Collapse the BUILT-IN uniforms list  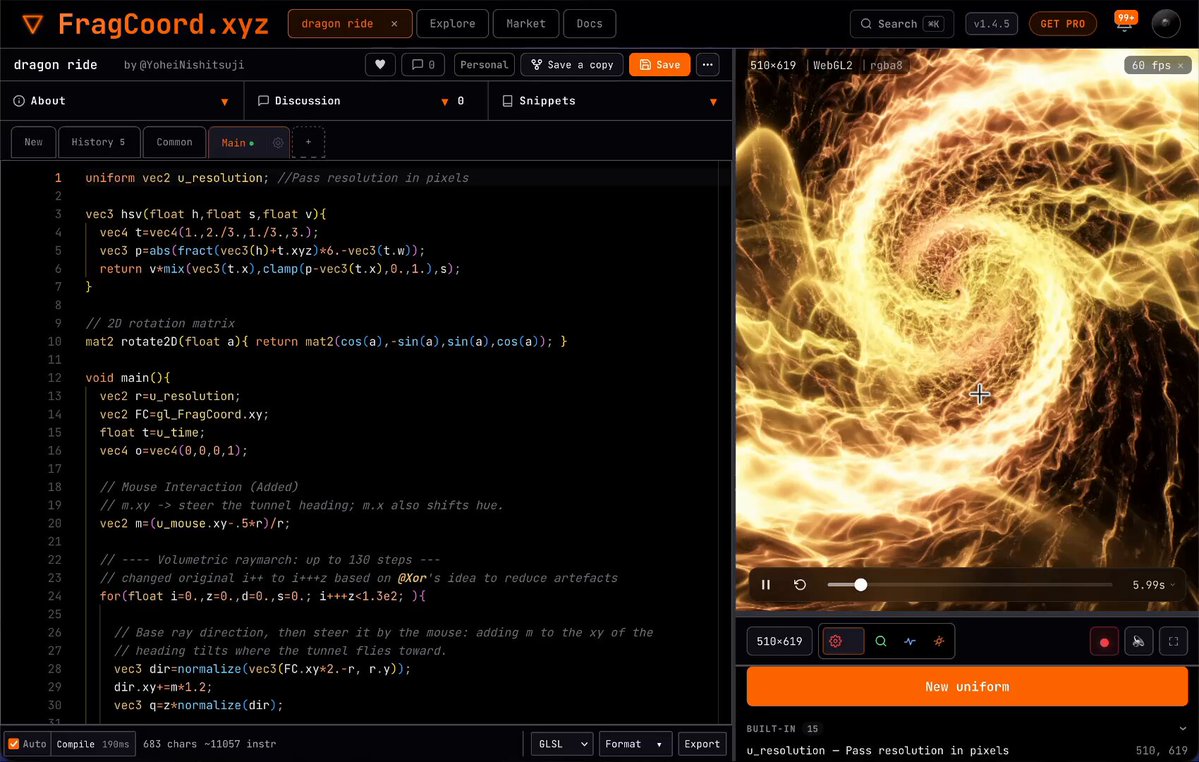[1183, 728]
